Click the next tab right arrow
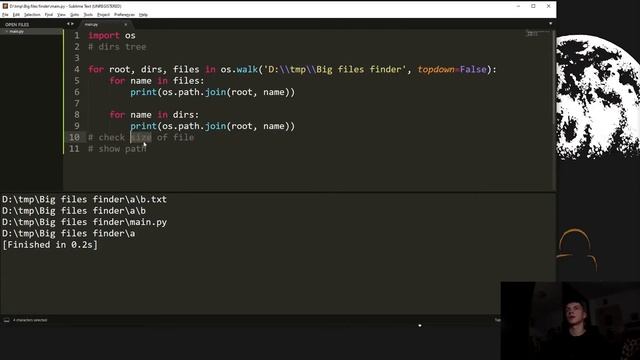The image size is (640, 360). (x=73, y=24)
